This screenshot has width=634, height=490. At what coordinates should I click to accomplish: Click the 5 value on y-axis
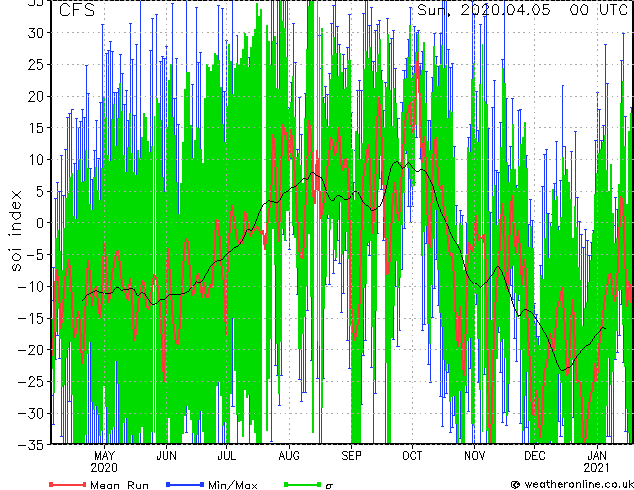click(x=40, y=191)
